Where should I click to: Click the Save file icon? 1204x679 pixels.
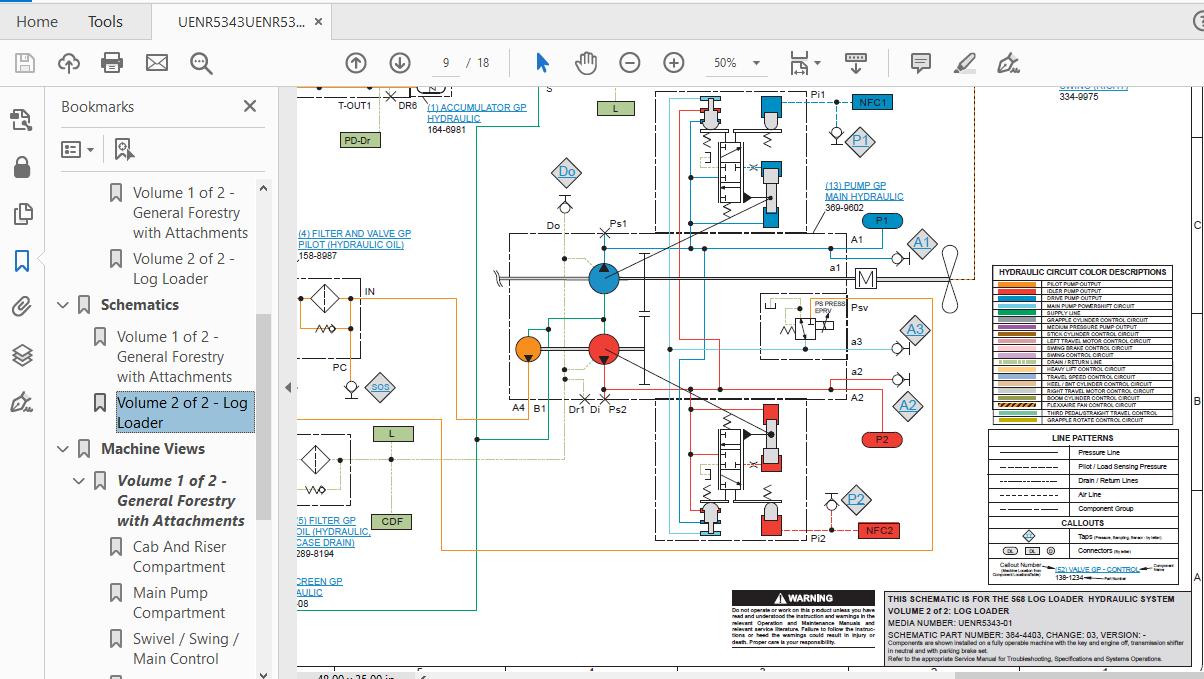tap(25, 63)
